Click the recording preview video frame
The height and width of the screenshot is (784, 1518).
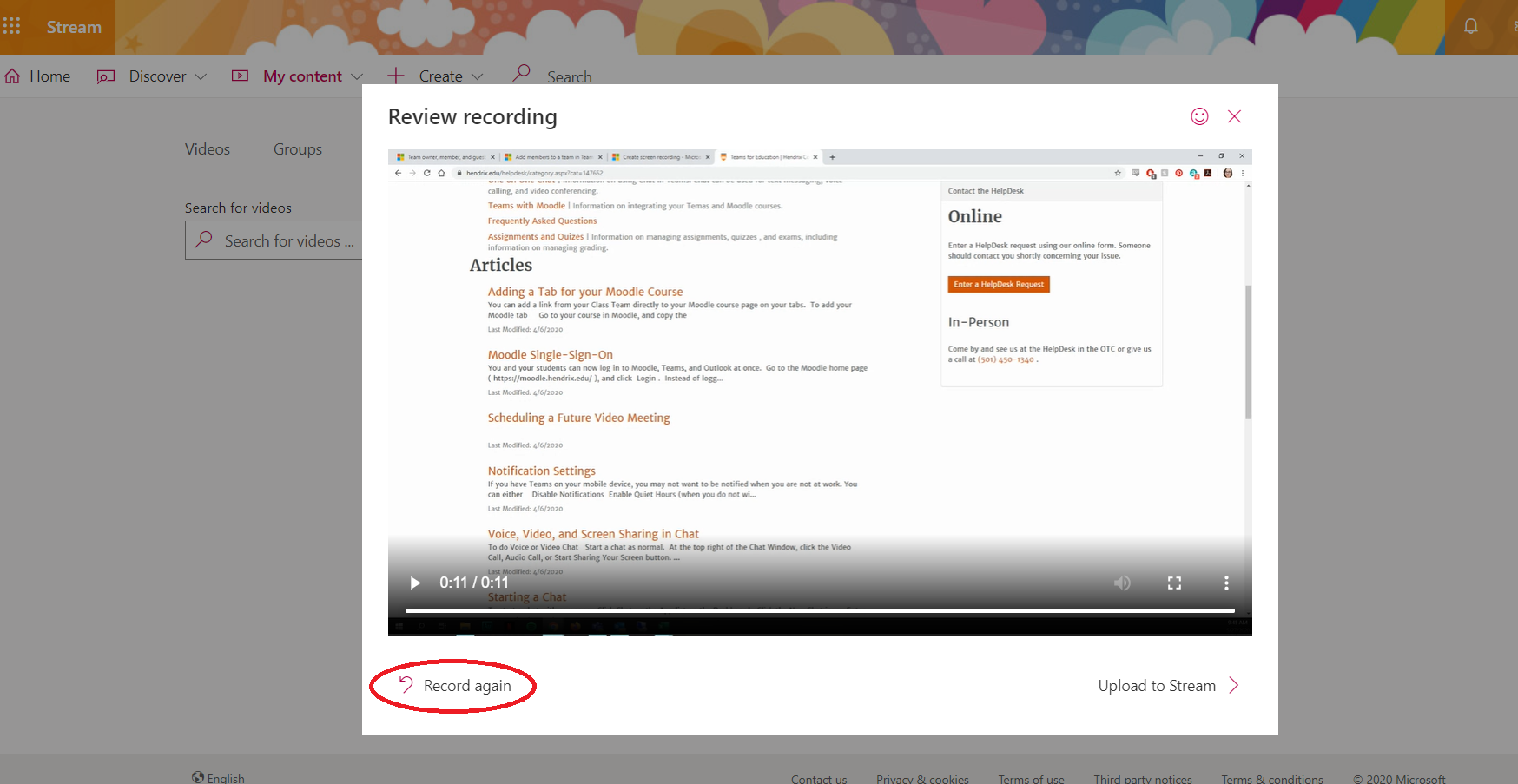coord(820,392)
